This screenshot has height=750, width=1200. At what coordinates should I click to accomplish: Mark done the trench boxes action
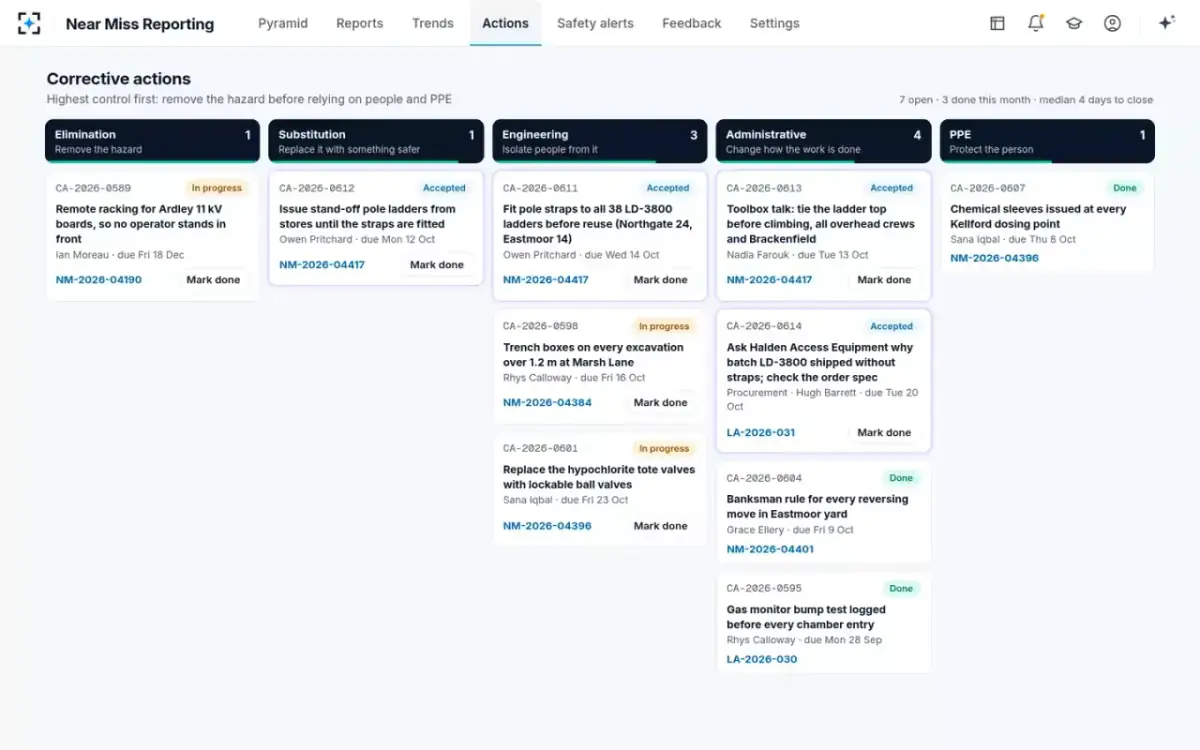point(661,403)
